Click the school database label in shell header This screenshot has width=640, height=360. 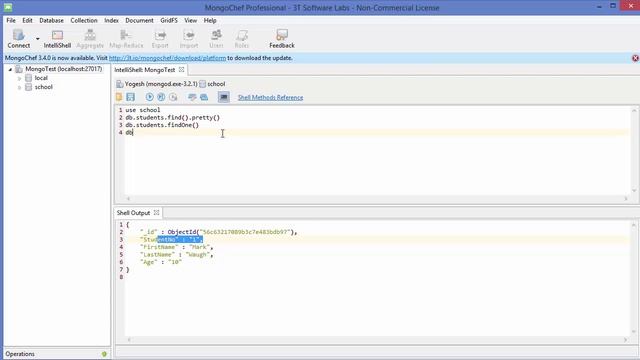216,84
